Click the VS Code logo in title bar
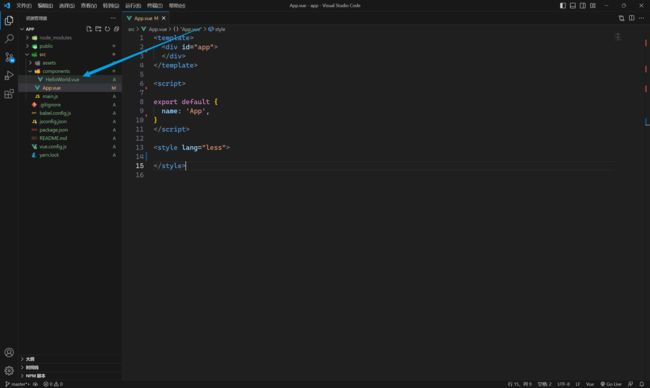 (x=7, y=5)
